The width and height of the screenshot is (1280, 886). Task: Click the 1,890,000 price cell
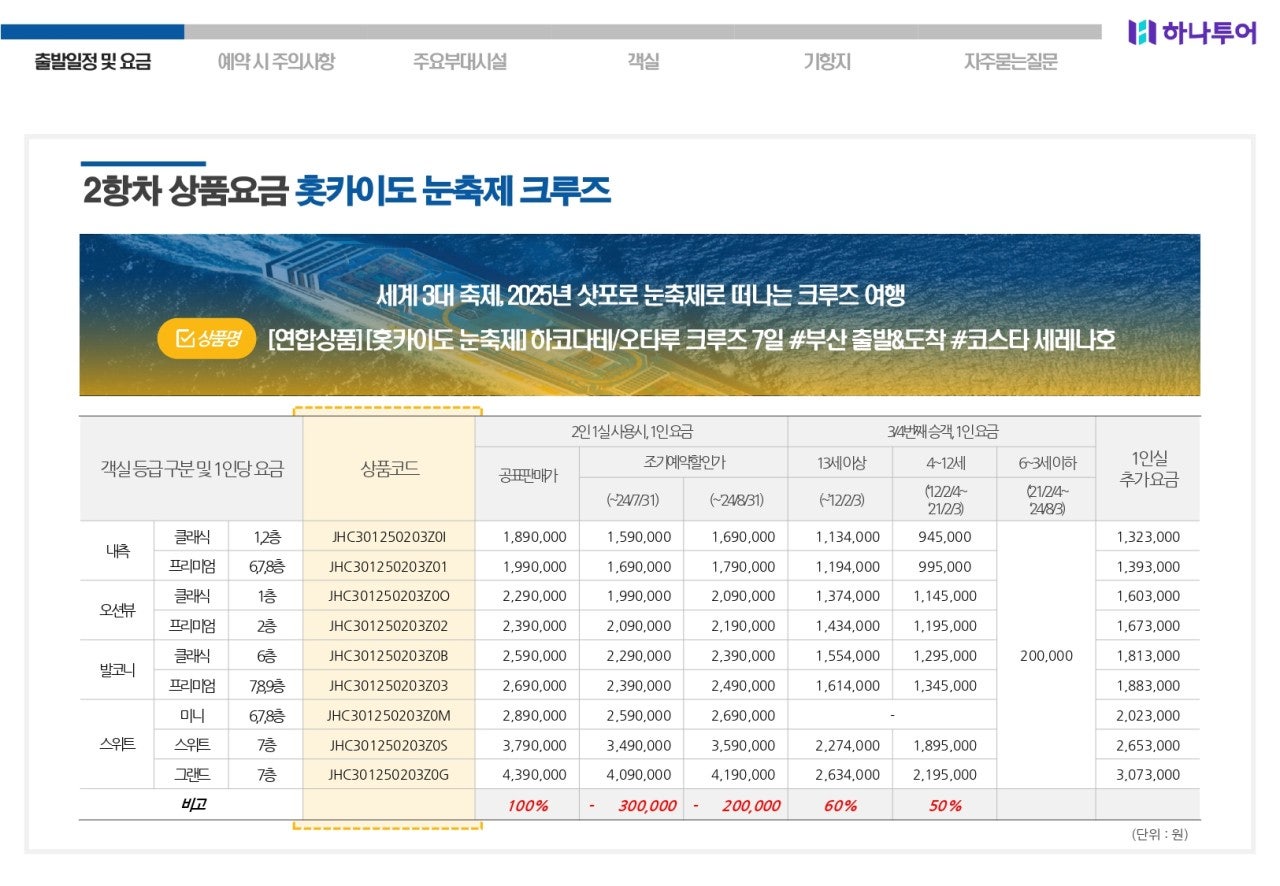534,537
